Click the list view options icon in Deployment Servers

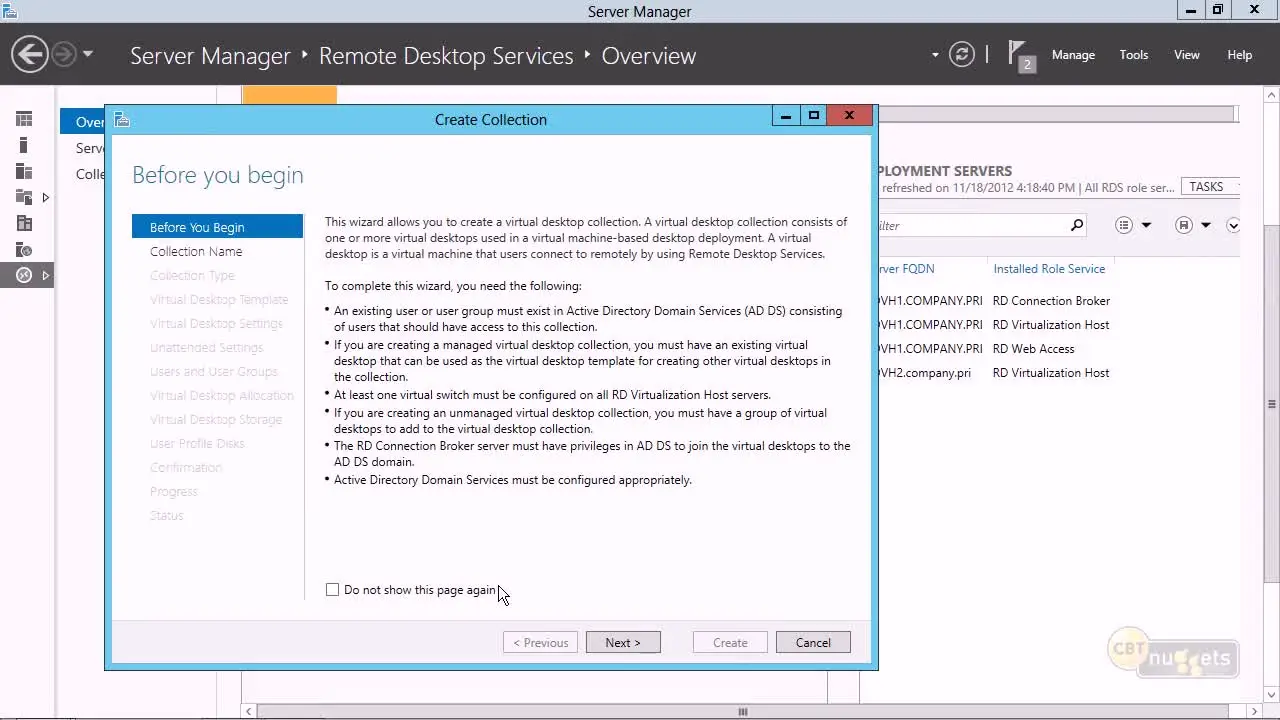(1124, 225)
